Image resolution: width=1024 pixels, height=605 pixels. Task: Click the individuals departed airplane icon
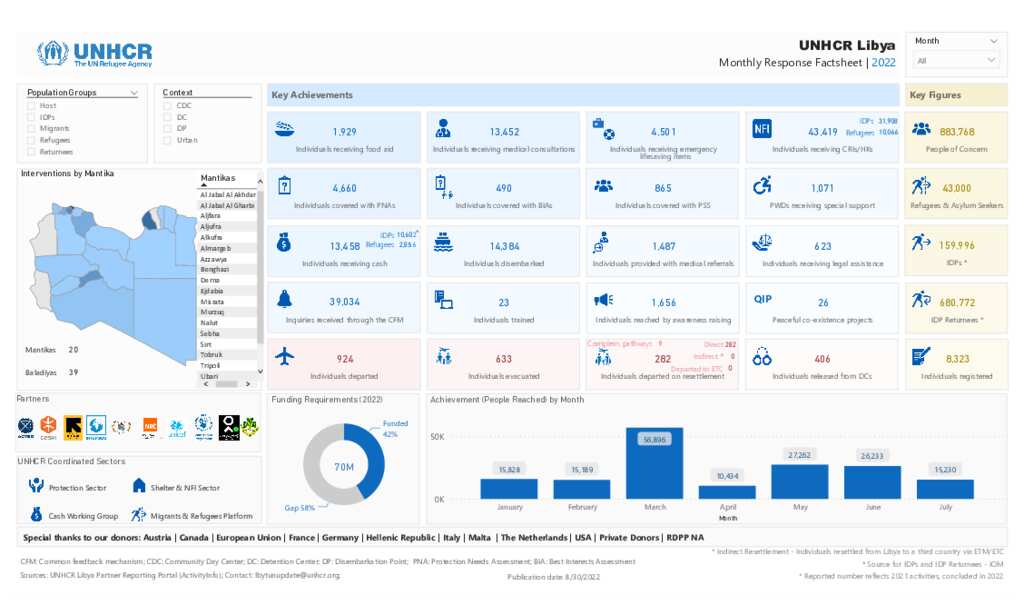coord(284,357)
